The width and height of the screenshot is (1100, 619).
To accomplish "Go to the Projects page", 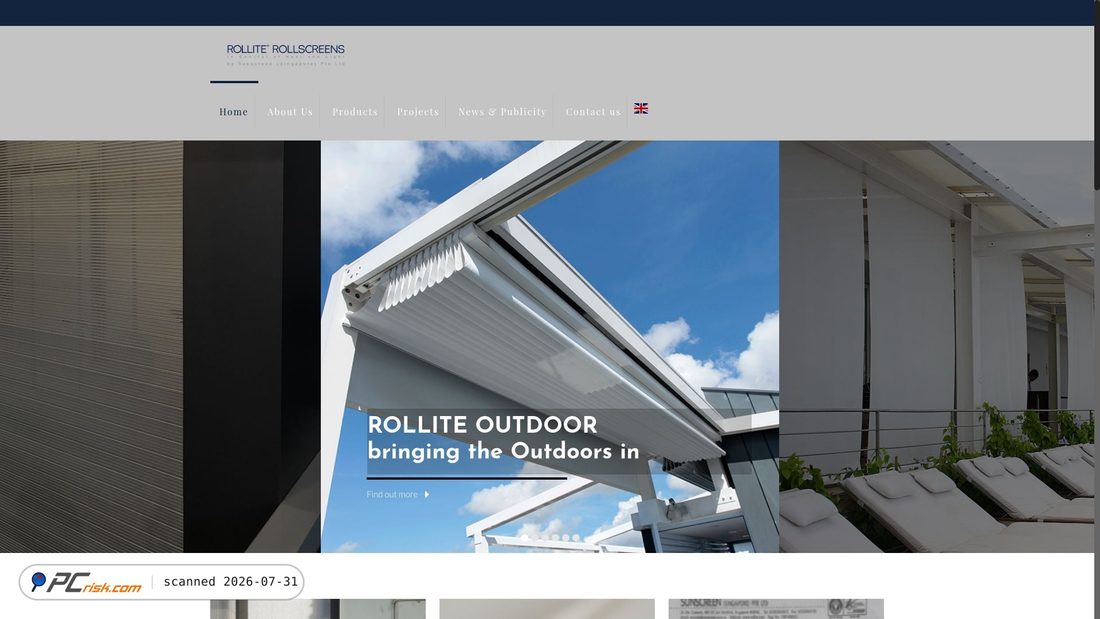I will point(418,112).
